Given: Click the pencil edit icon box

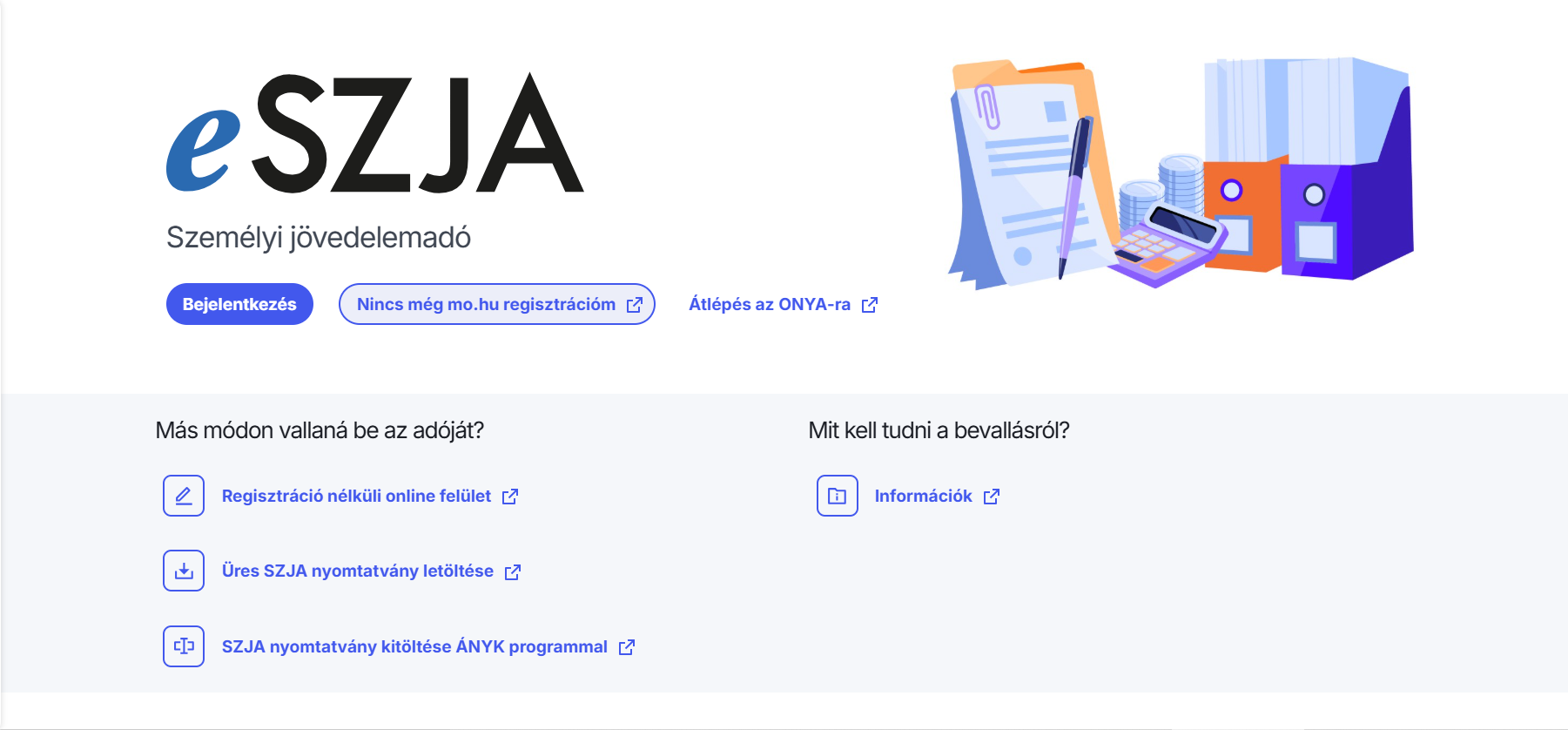Looking at the screenshot, I should coord(184,496).
